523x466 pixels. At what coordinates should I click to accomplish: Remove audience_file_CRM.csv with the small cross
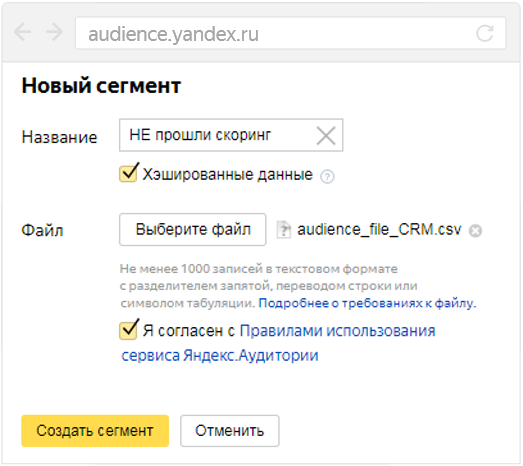(x=475, y=230)
